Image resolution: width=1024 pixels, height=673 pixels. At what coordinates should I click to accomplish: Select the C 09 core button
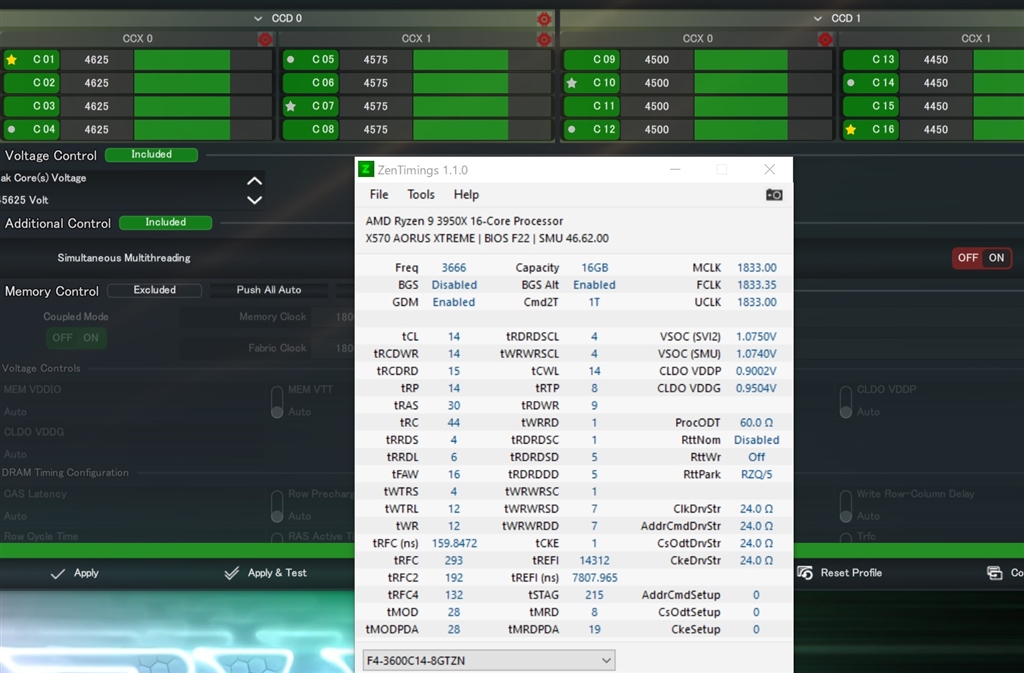coord(592,59)
